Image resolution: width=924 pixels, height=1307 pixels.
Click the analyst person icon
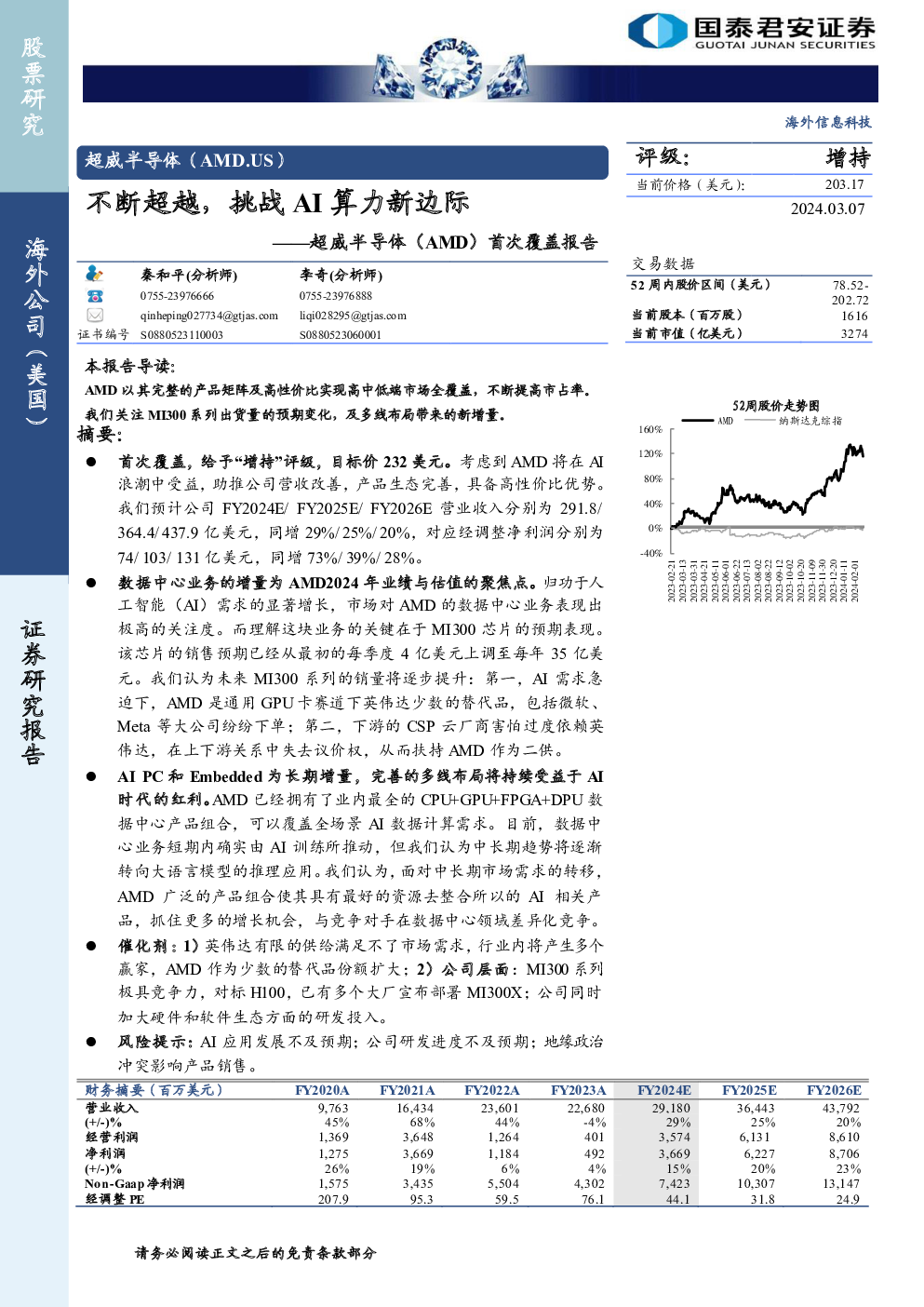[94, 274]
